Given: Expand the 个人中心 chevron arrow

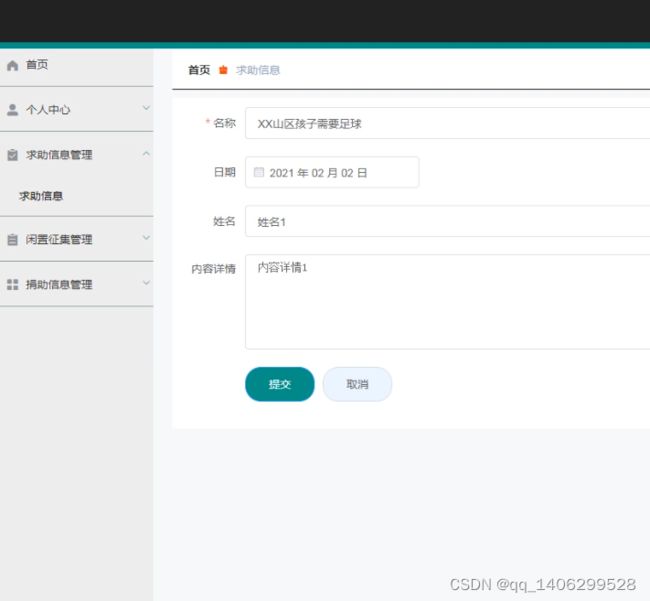Looking at the screenshot, I should tap(146, 108).
